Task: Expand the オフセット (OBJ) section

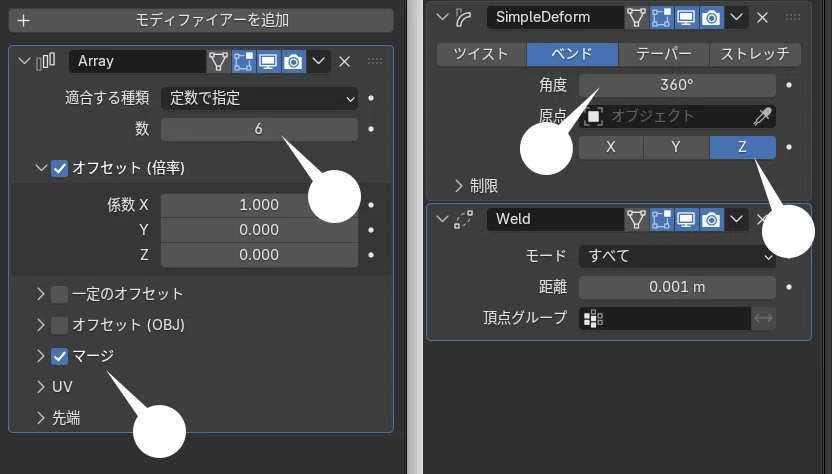Action: [x=41, y=325]
